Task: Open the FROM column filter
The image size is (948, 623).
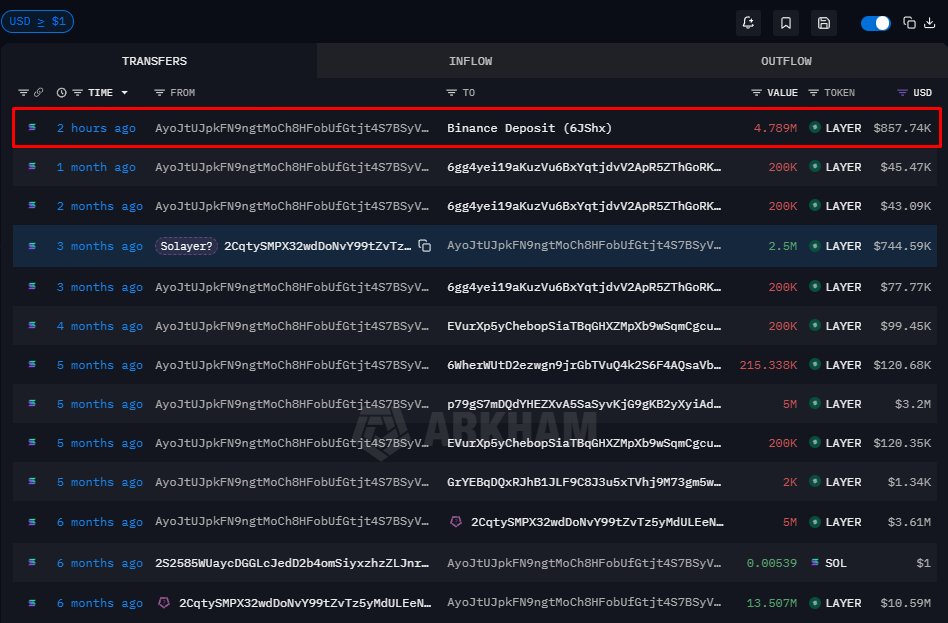Action: point(160,93)
